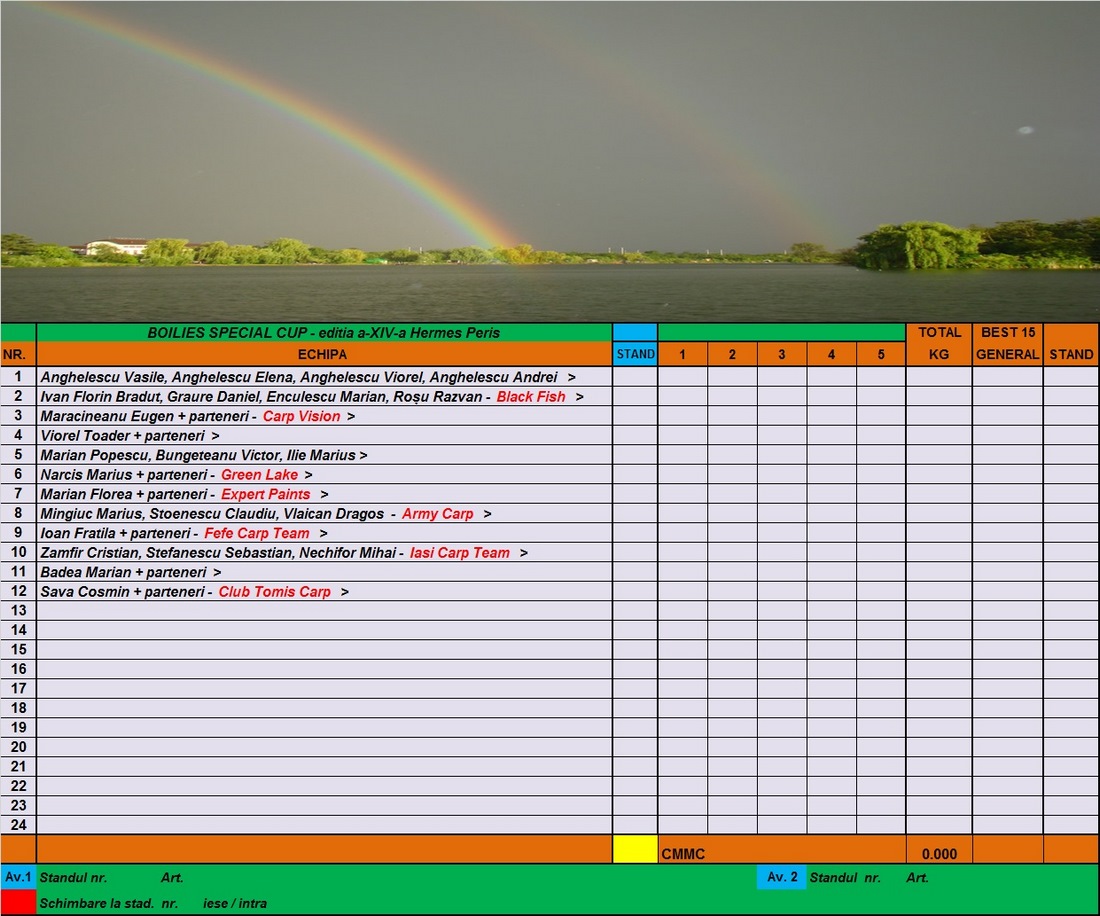1100x916 pixels.
Task: Click the rainbow lake photo
Action: [550, 160]
